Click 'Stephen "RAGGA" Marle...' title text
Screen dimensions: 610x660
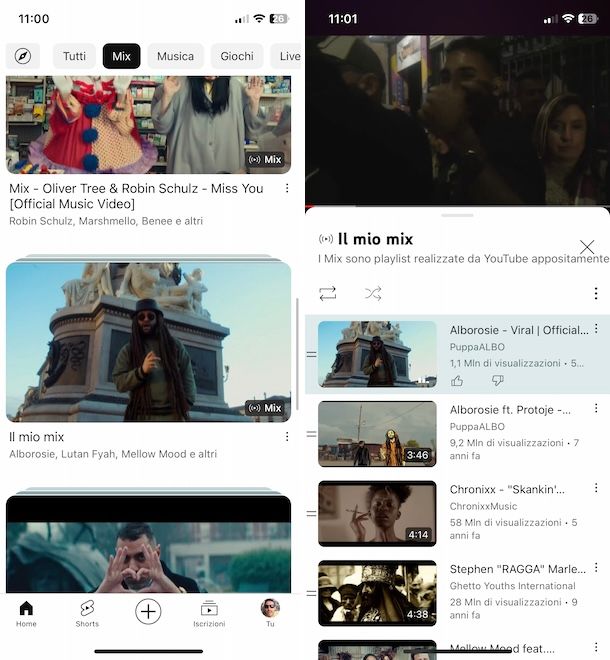pyautogui.click(x=517, y=569)
